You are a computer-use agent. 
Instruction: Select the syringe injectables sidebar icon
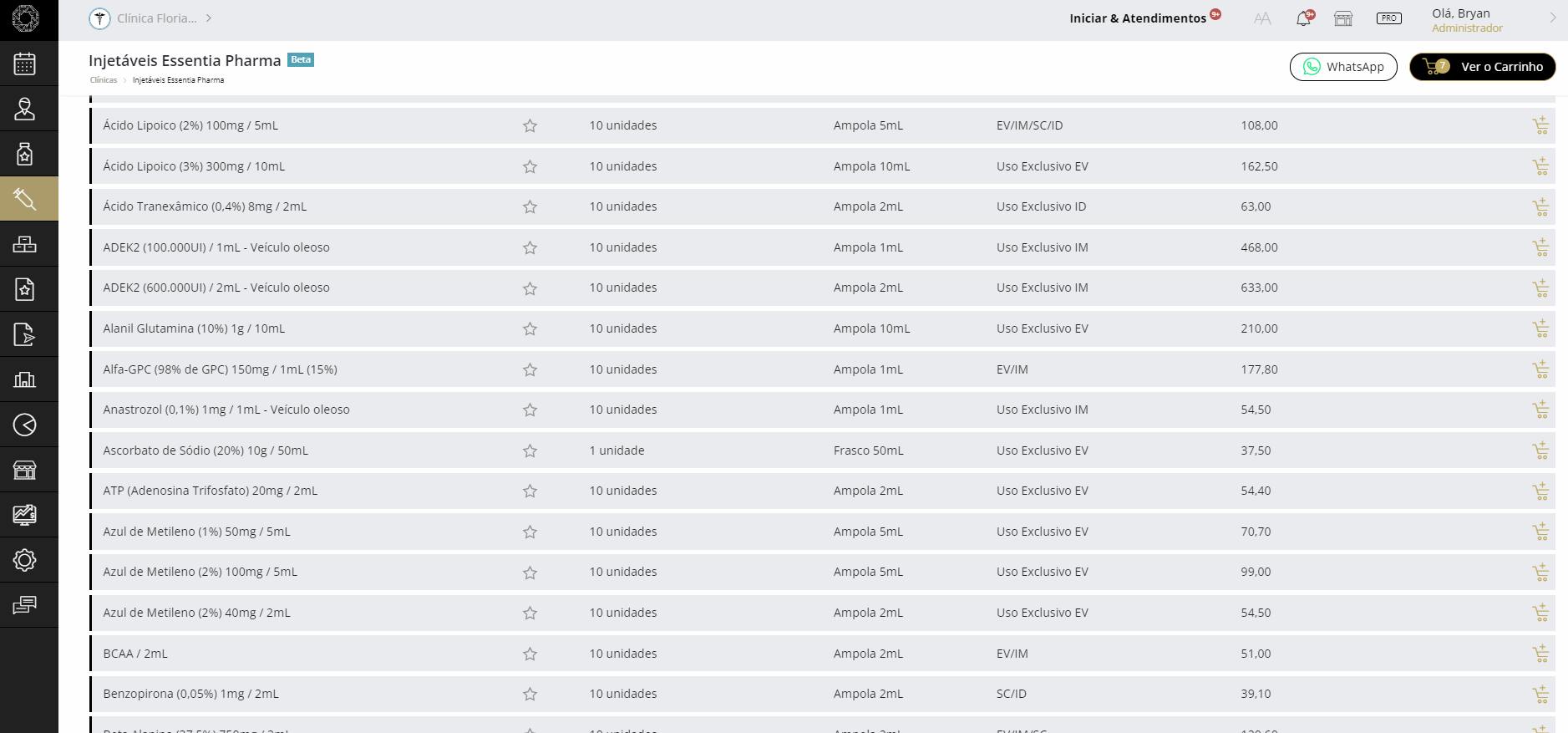[25, 199]
